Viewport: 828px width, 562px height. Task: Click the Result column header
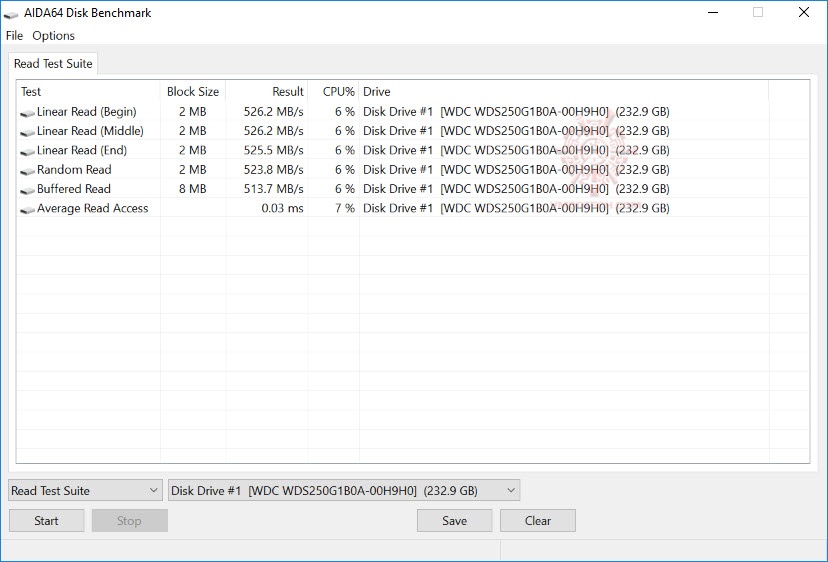[x=267, y=91]
